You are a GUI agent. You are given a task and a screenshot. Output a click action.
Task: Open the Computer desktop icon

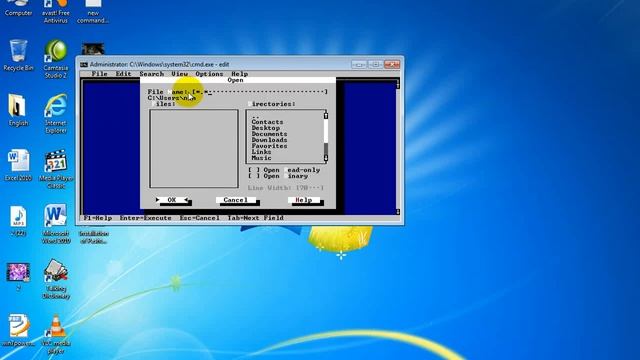point(18,8)
